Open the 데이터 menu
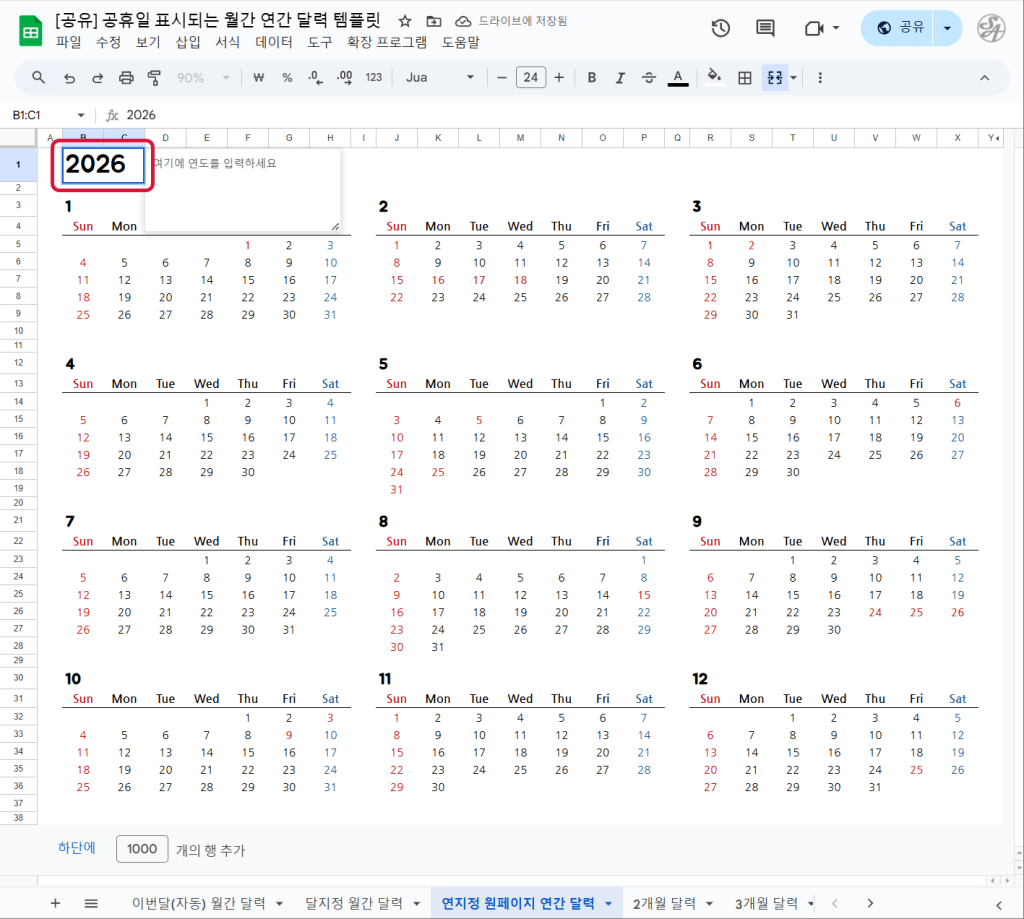 274,42
